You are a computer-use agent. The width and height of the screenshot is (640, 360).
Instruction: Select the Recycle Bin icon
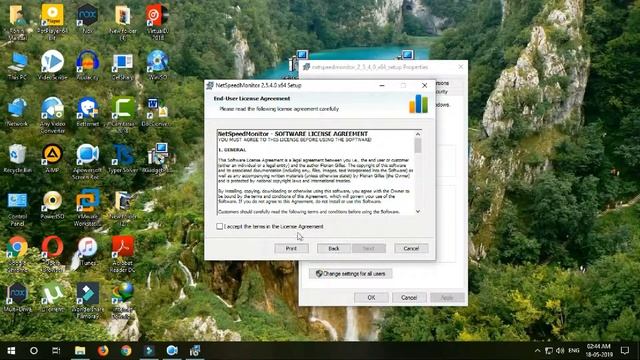(17, 158)
